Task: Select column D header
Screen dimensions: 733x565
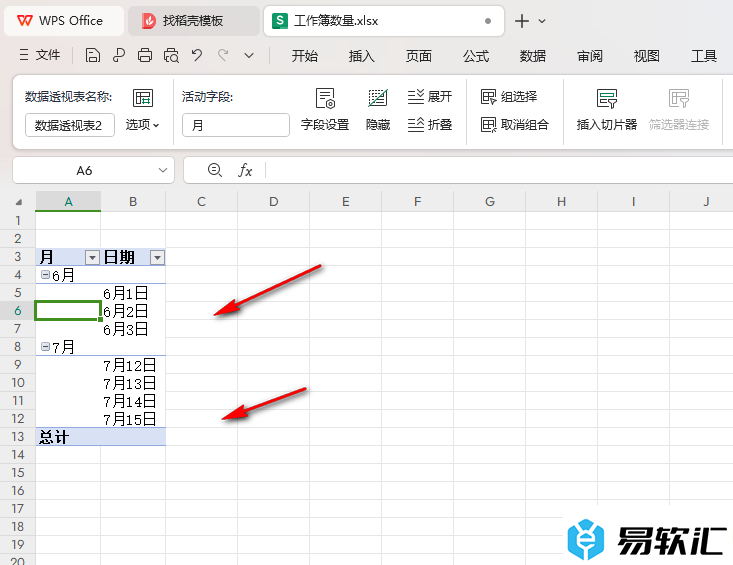Action: pyautogui.click(x=273, y=201)
